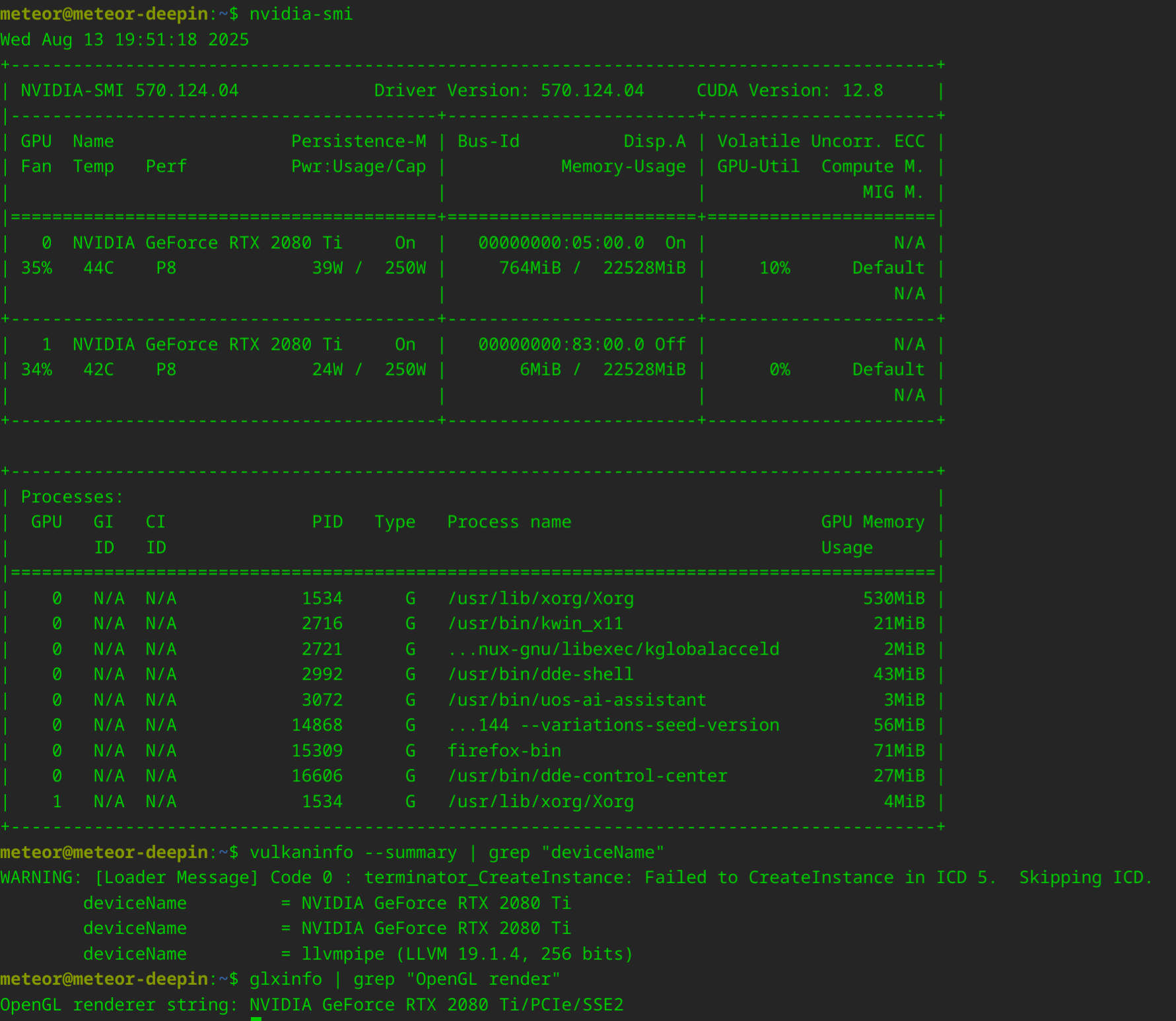Viewport: 1176px width, 1021px height.
Task: Click the "71MiB" firefox memory usage
Action: [899, 750]
